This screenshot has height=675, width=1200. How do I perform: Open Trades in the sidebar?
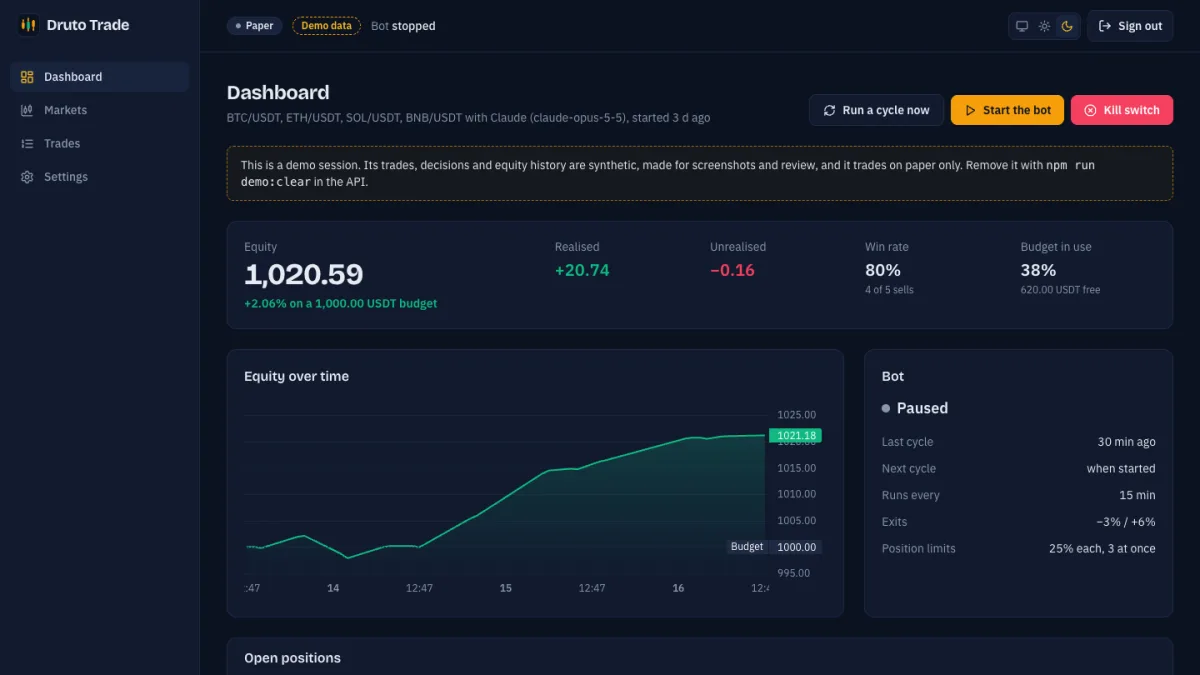pos(99,143)
